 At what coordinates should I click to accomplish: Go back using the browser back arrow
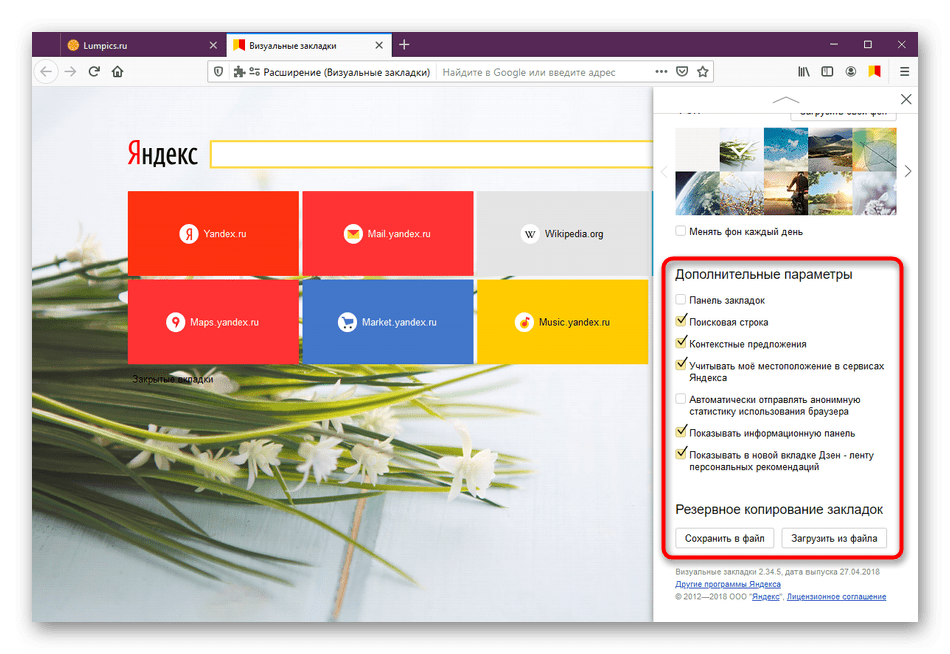pyautogui.click(x=46, y=72)
